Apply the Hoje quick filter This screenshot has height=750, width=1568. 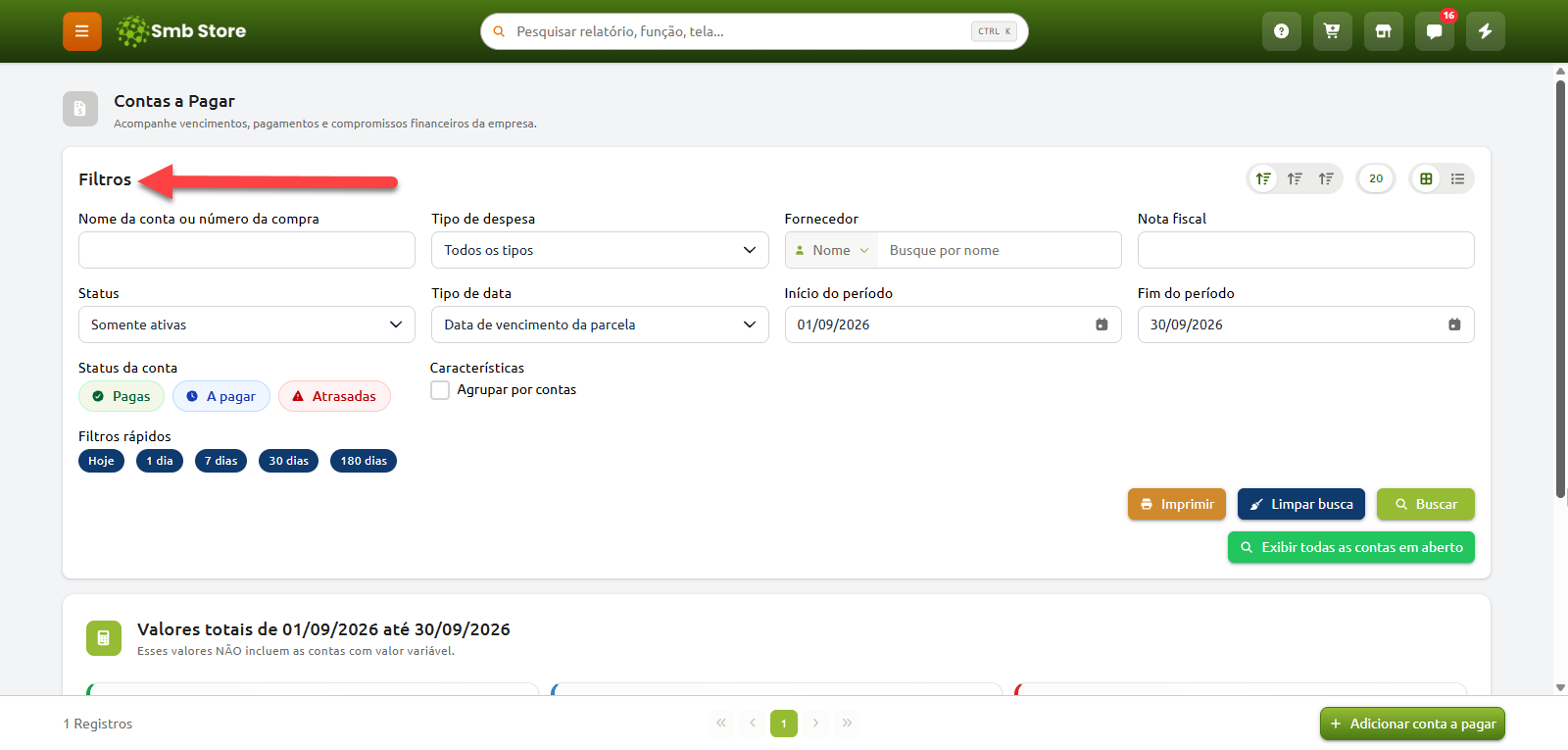pyautogui.click(x=101, y=461)
